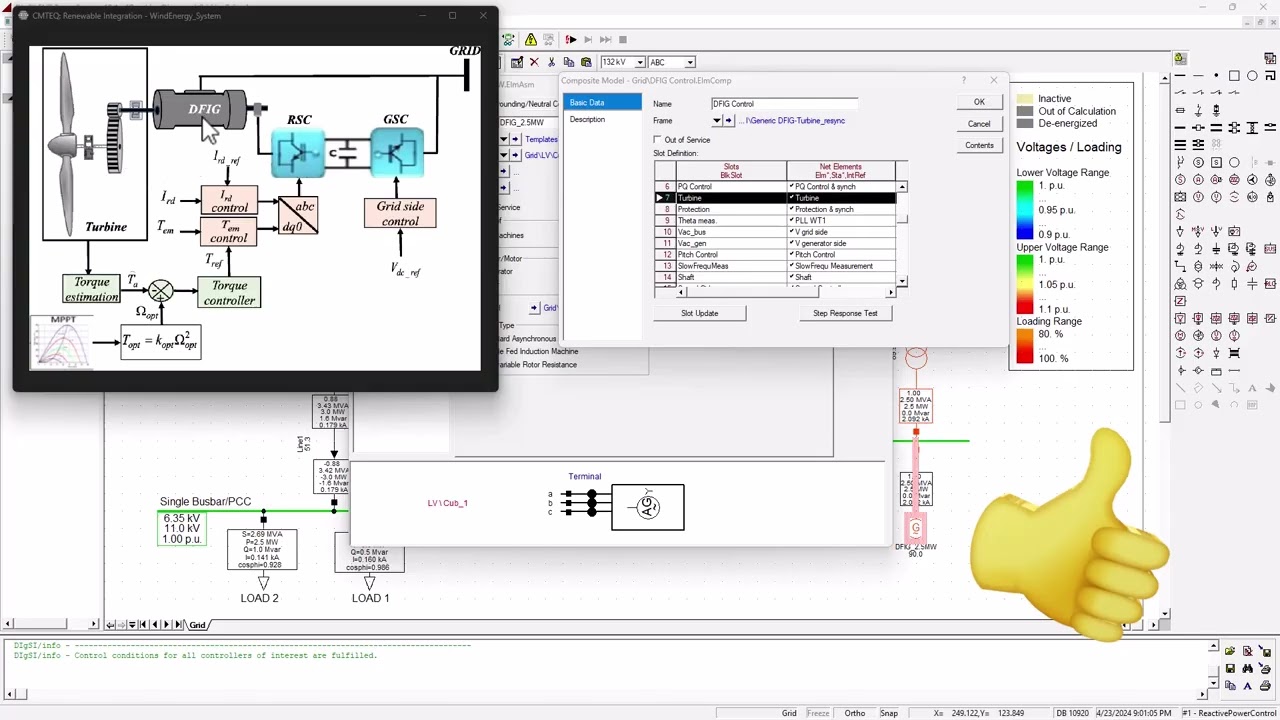1280x720 pixels.
Task: Click the blue A font icon in output toolbar
Action: click(x=1248, y=686)
